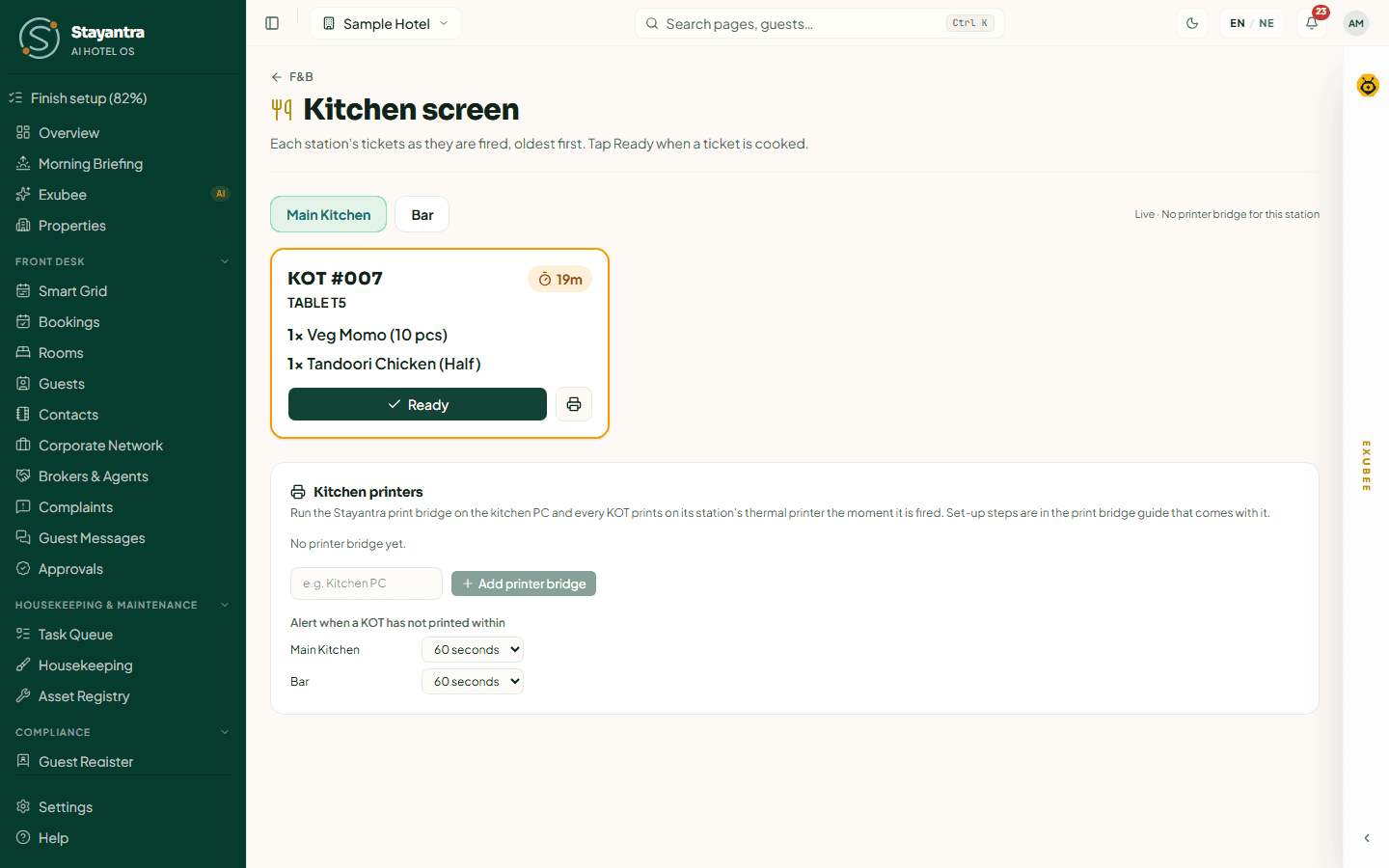Open the notifications bell

(1312, 23)
